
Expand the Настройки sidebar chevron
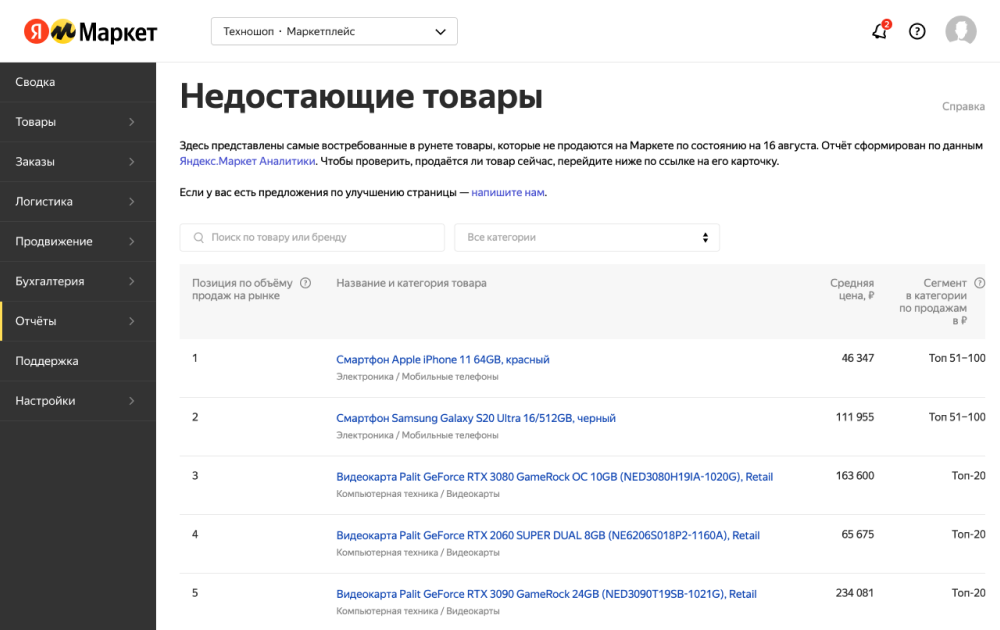(131, 401)
